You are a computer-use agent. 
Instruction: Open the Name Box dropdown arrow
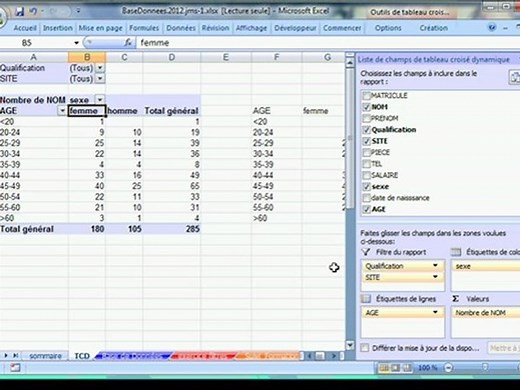tap(76, 43)
